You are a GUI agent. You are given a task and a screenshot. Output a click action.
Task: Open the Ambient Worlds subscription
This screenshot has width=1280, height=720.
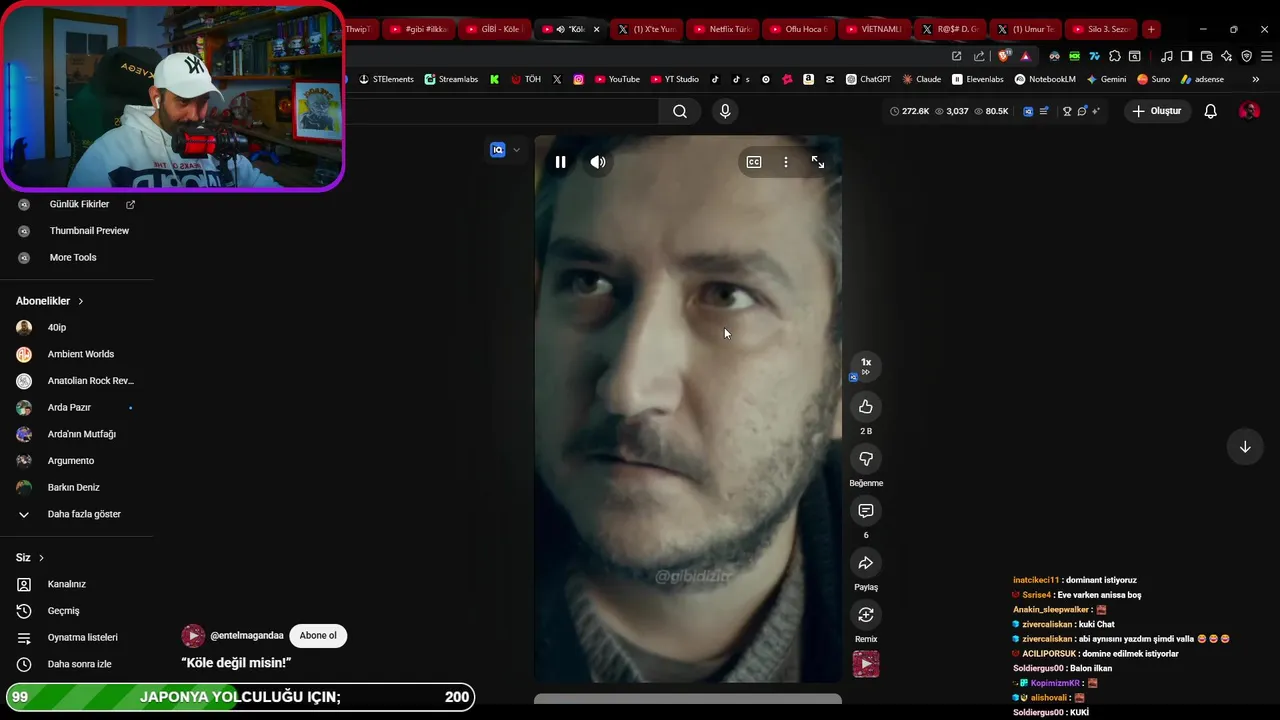pos(80,354)
